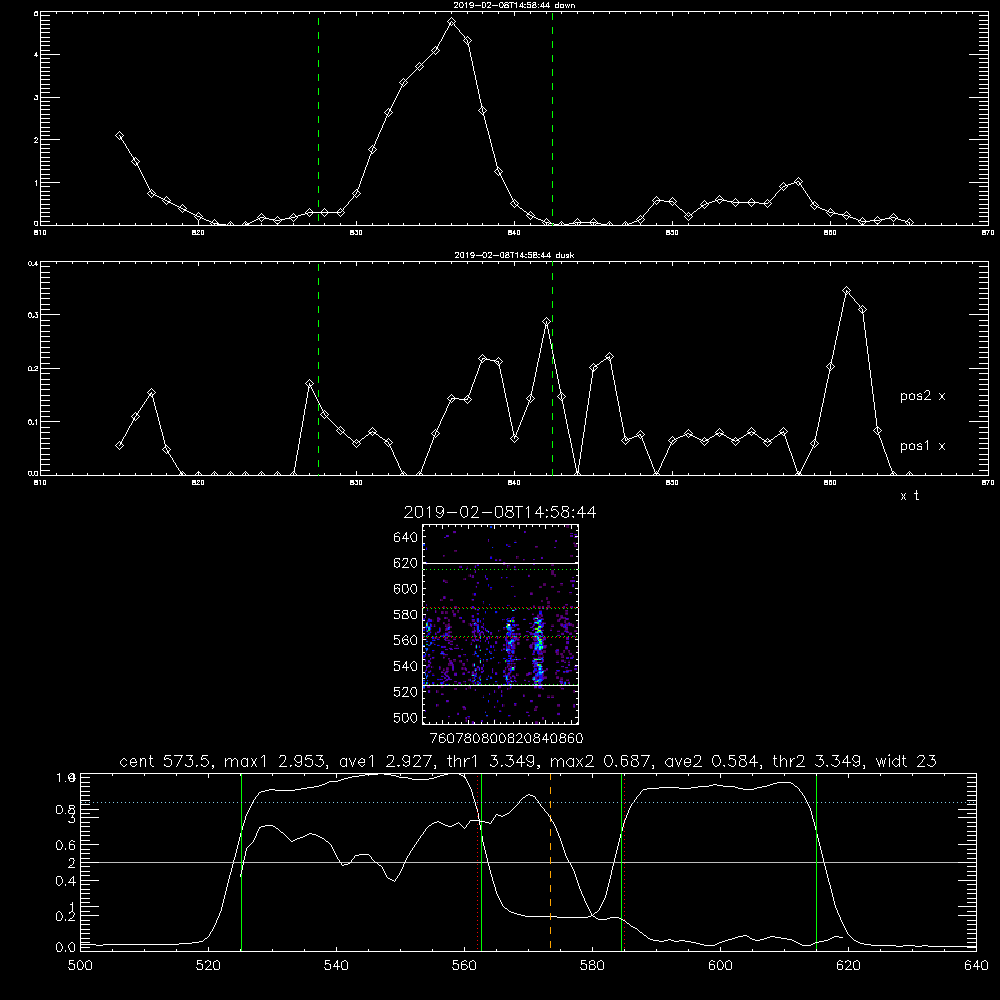Click y-axis label 0.3 of dusk plot
This screenshot has width=1000, height=1000.
[x=33, y=315]
